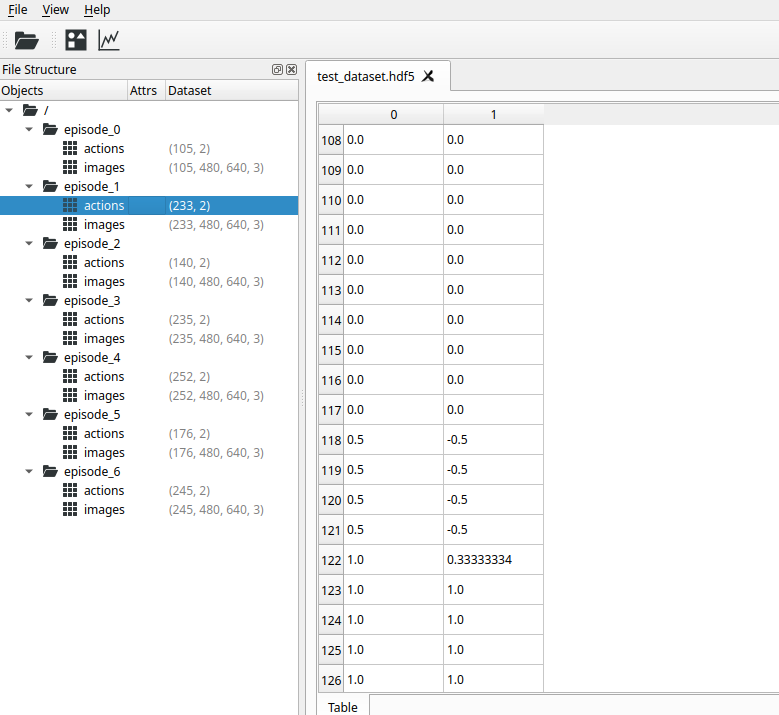Click column header 1 in the table
779x715 pixels.
point(493,115)
